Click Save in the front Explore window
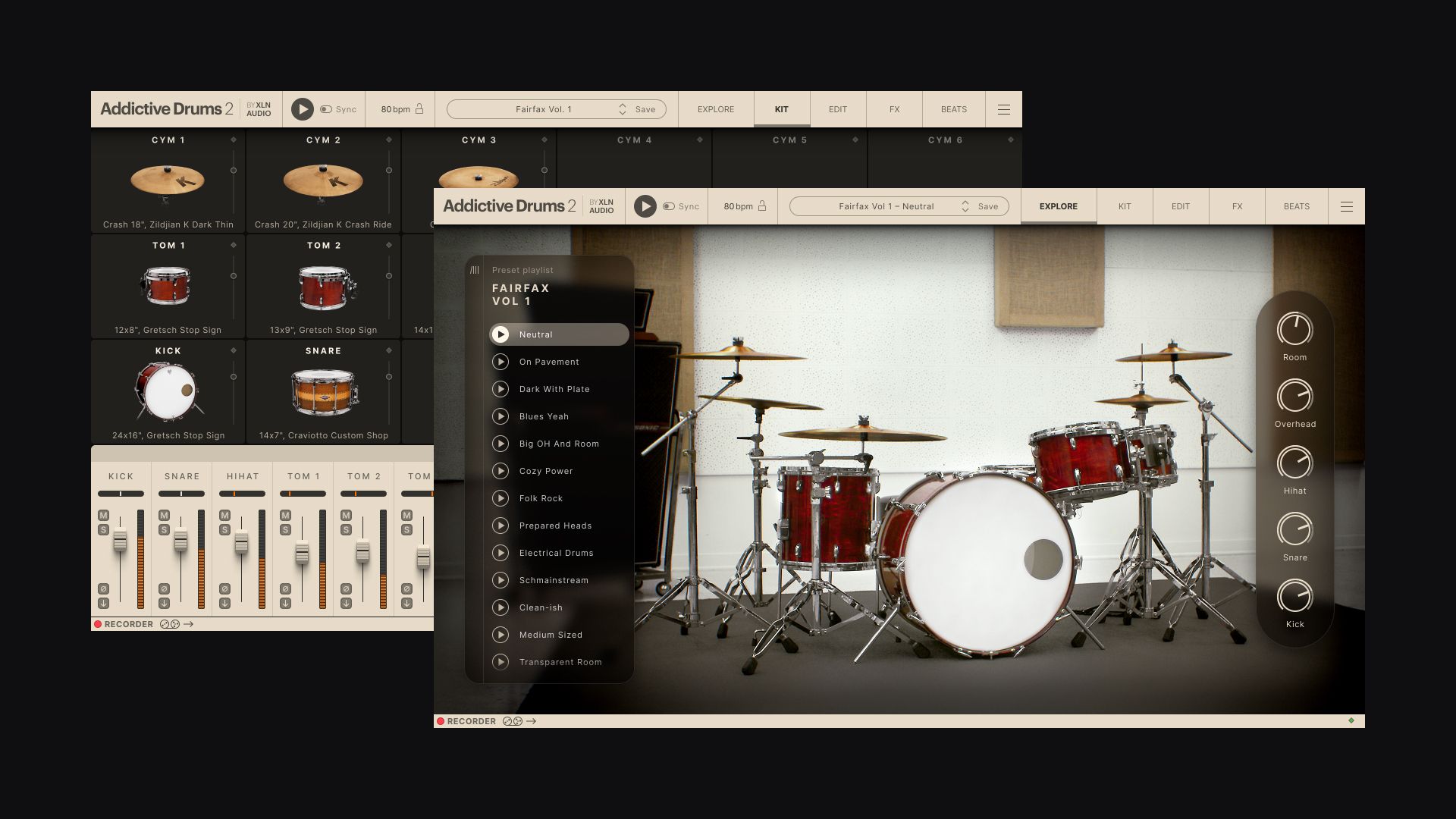The image size is (1456, 819). (x=988, y=206)
